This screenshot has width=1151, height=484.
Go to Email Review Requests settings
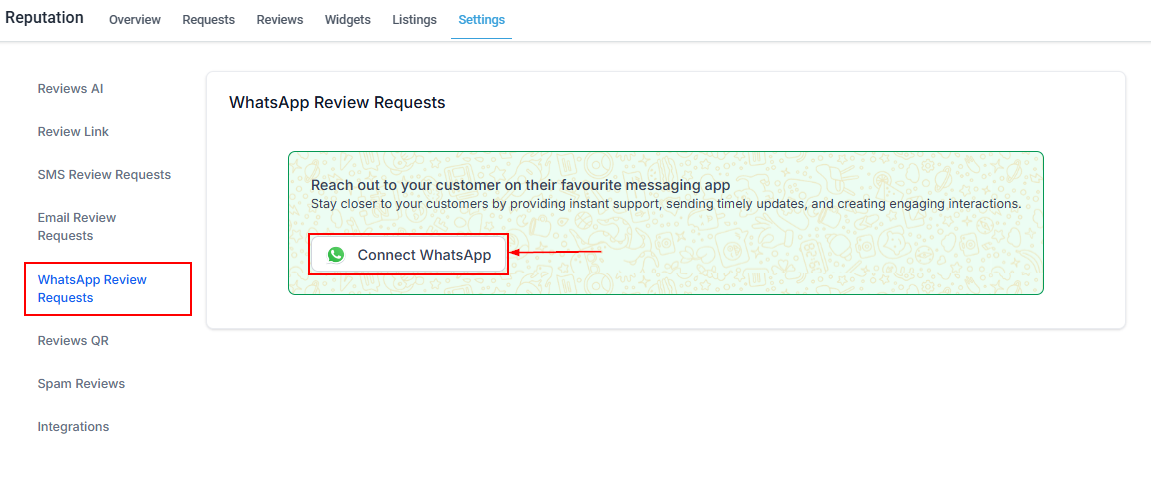click(77, 227)
